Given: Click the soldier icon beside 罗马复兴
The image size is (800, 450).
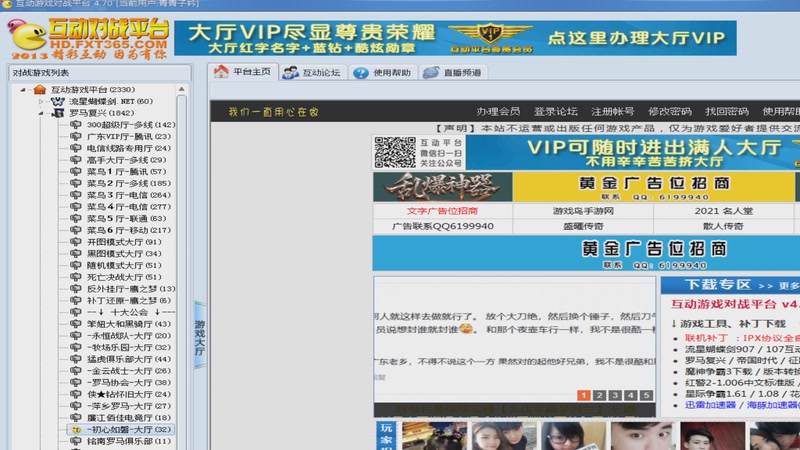Looking at the screenshot, I should tap(59, 113).
